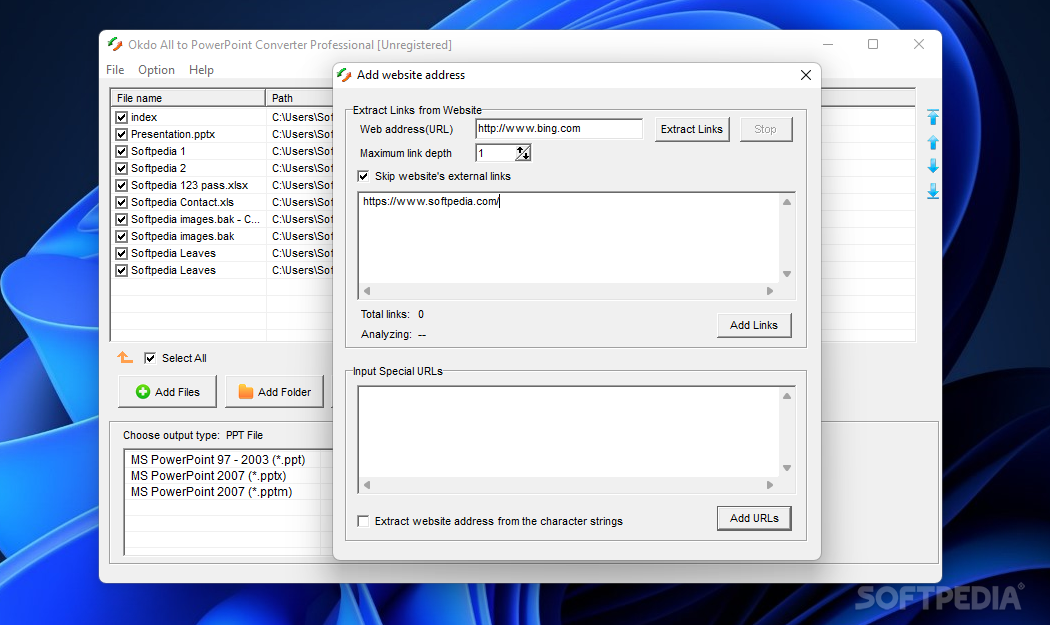
Task: Select the index file row
Action: coord(144,117)
